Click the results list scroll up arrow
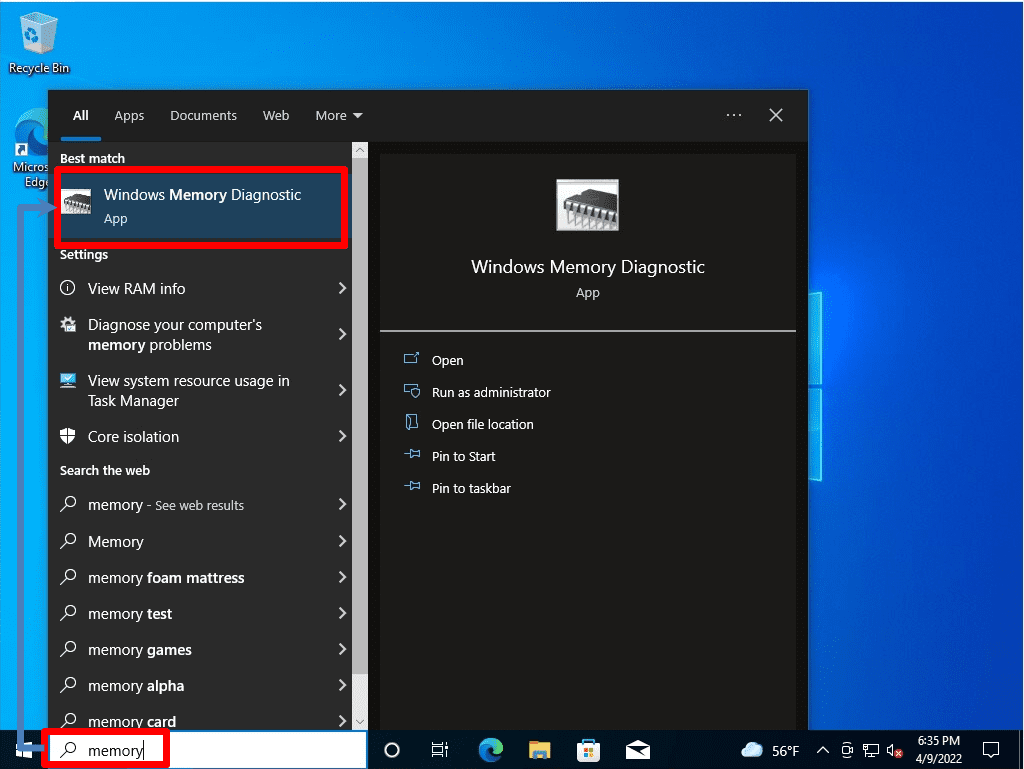The image size is (1024, 769). (360, 150)
